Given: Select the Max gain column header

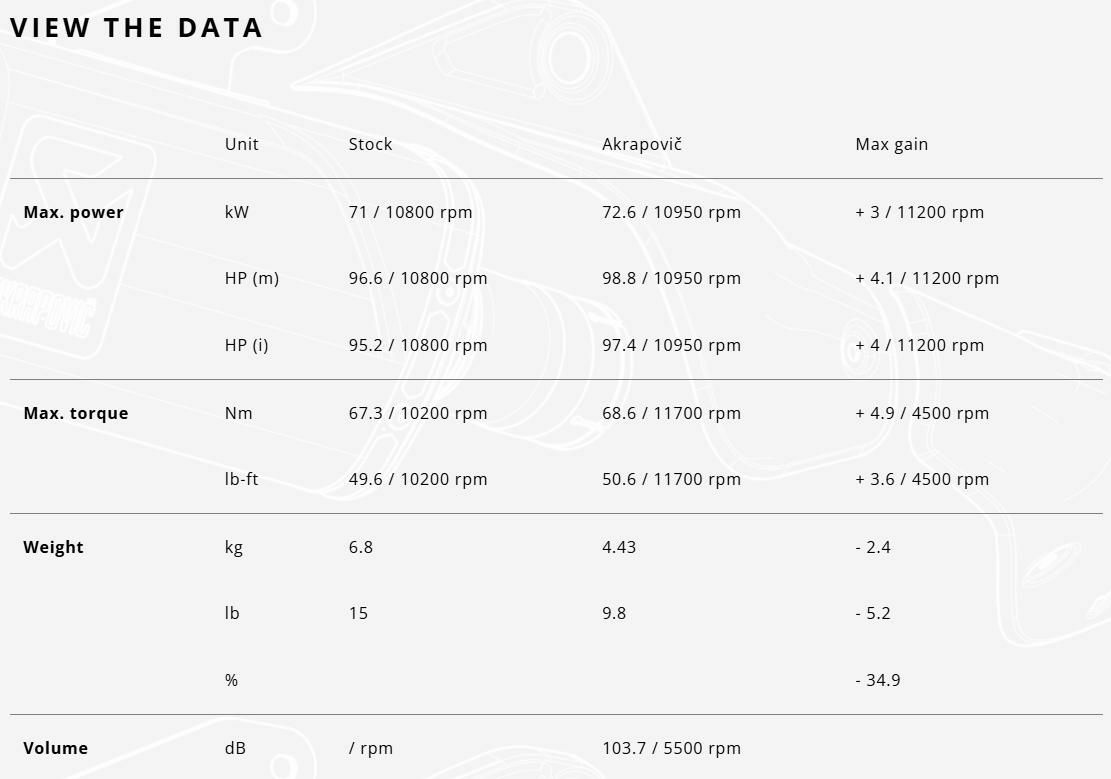Looking at the screenshot, I should click(891, 144).
